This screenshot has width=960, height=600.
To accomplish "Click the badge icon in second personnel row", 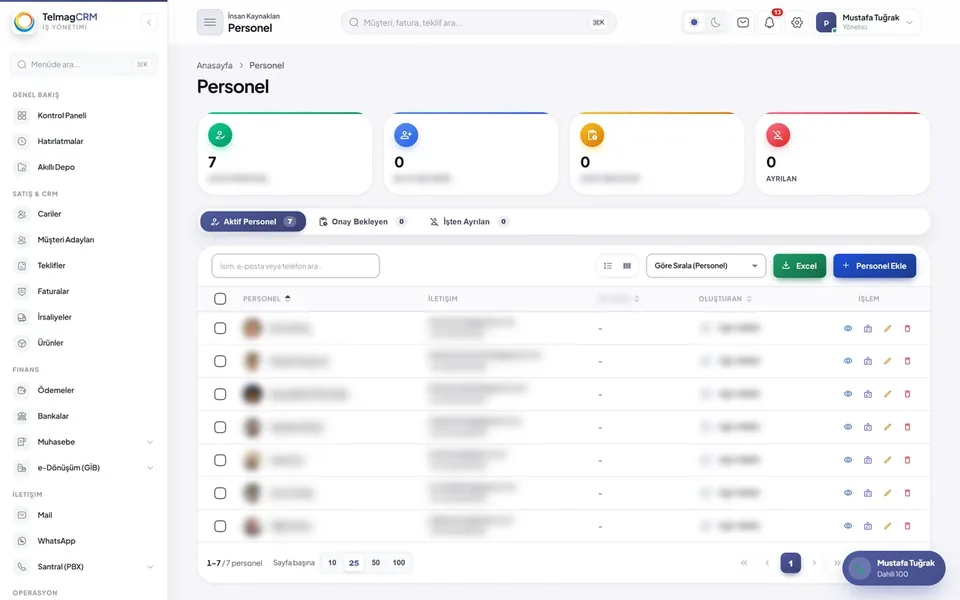I will [868, 361].
